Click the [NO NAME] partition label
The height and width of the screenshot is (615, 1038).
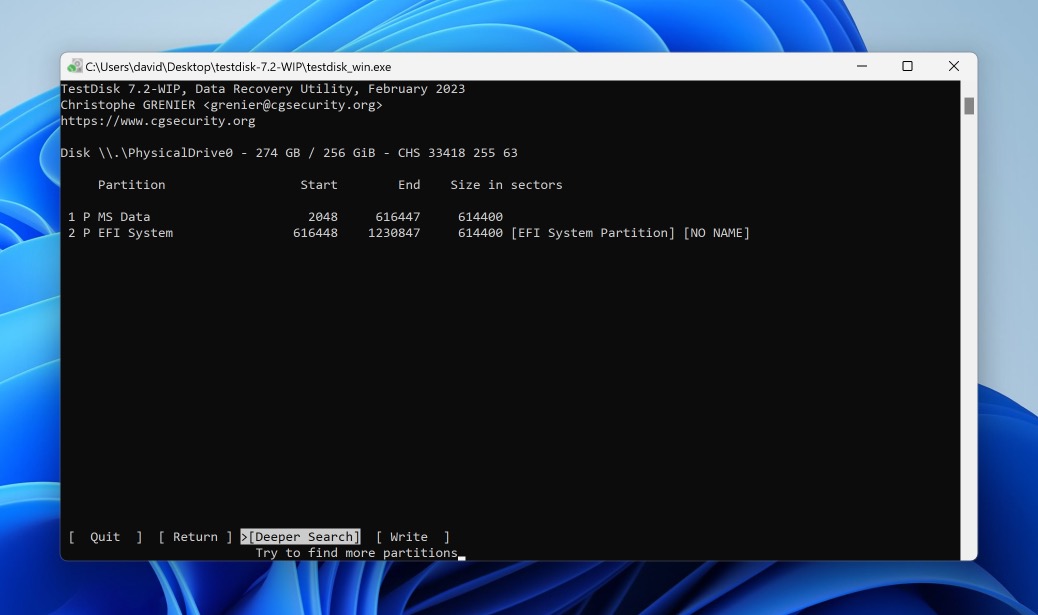[x=716, y=233]
